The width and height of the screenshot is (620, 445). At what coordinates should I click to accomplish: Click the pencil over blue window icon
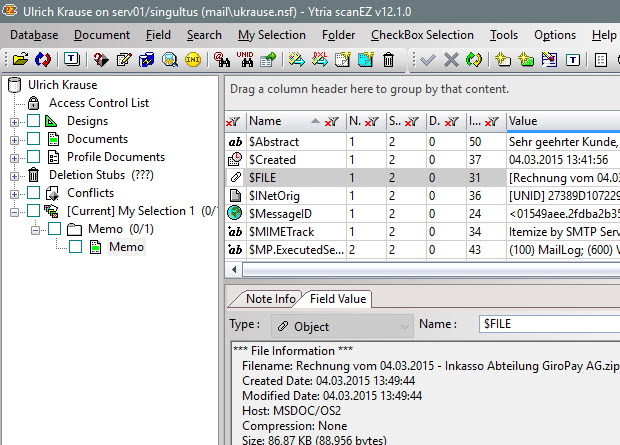click(x=549, y=60)
